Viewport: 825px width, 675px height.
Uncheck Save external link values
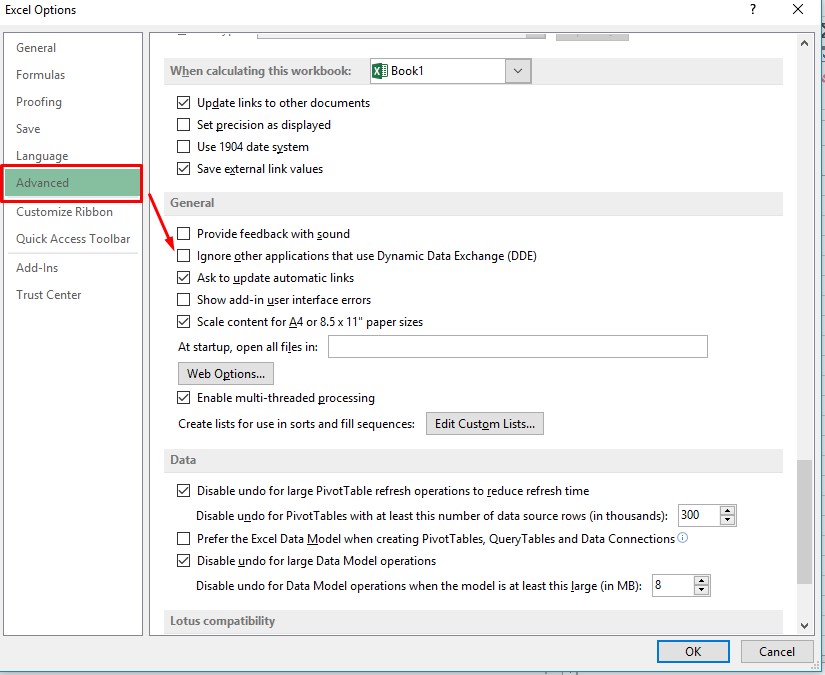pyautogui.click(x=183, y=168)
